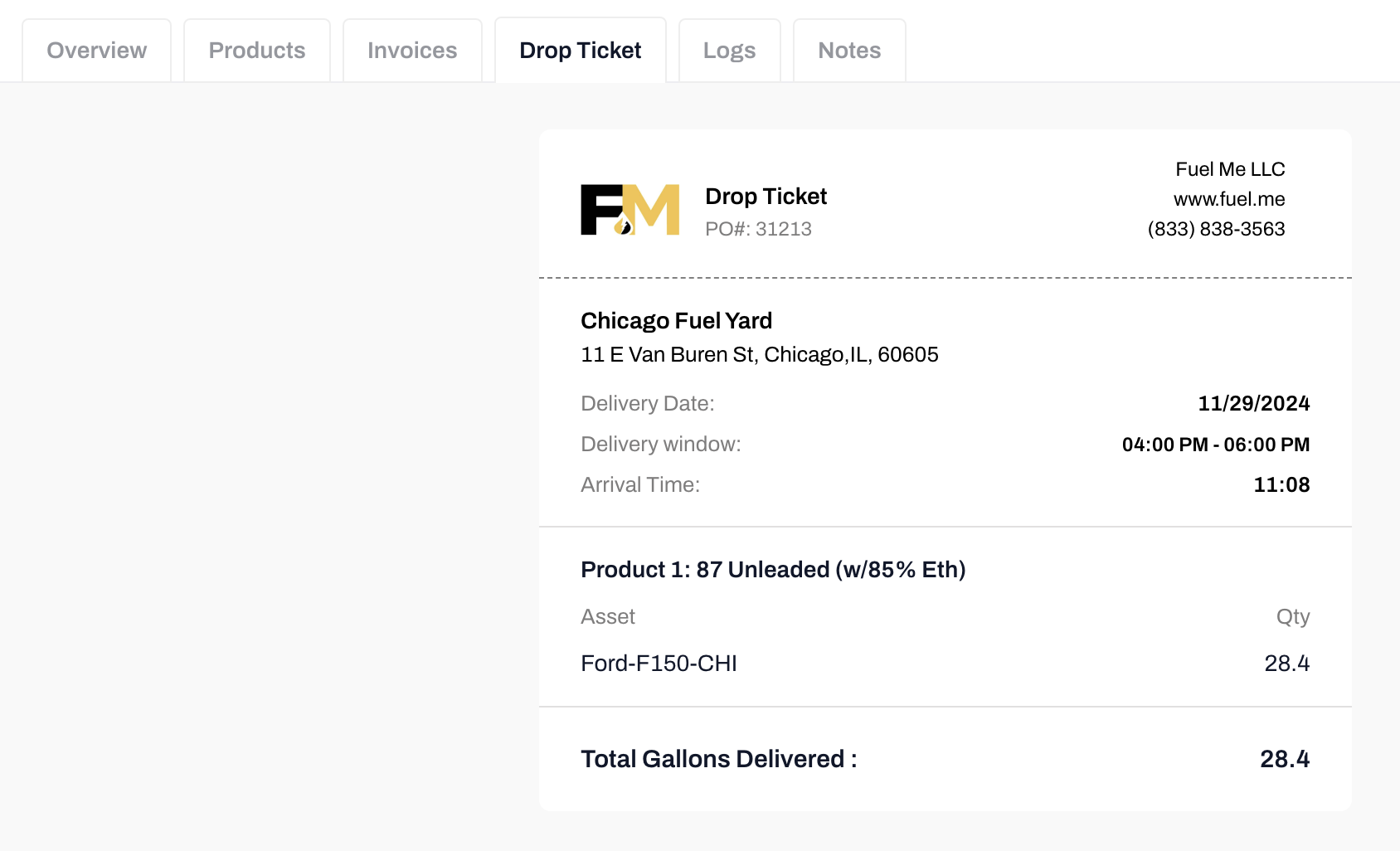Image resolution: width=1400 pixels, height=851 pixels.
Task: Click the Chicago Fuel Yard heading
Action: 676,320
